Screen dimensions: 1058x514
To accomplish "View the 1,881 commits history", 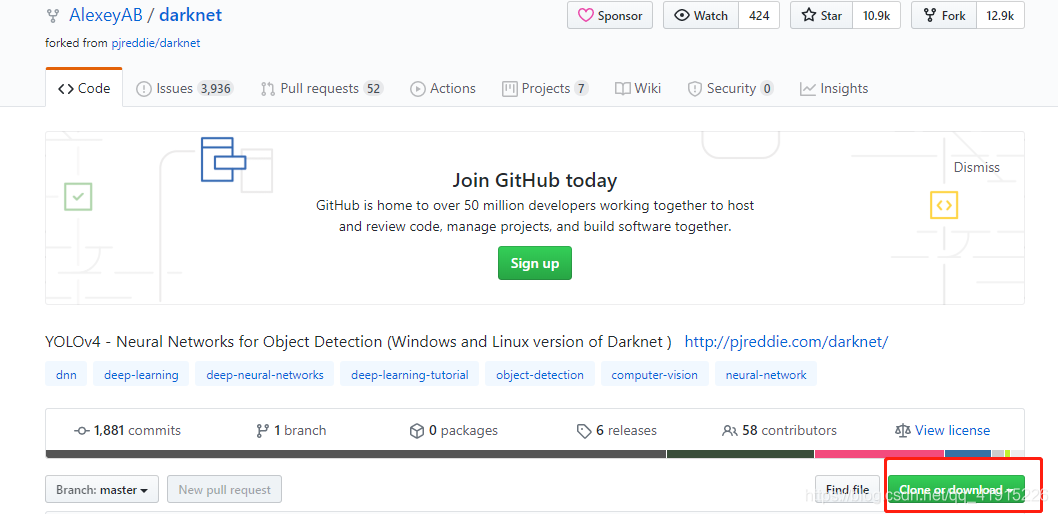I will click(128, 430).
